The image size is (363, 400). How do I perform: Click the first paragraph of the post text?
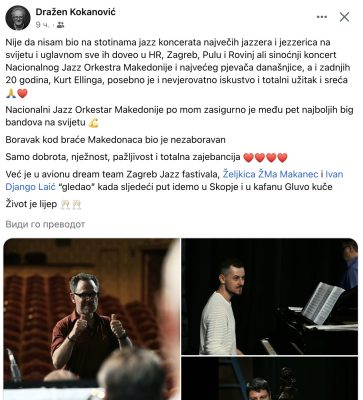coord(178,68)
